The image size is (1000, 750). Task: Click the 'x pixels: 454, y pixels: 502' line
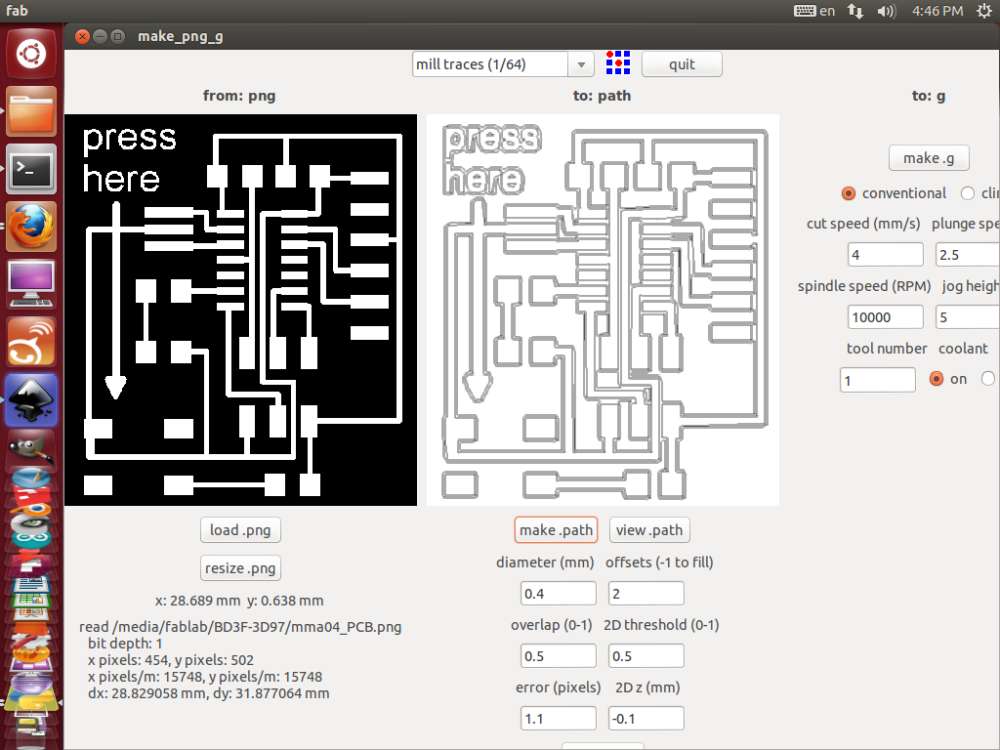click(x=171, y=660)
